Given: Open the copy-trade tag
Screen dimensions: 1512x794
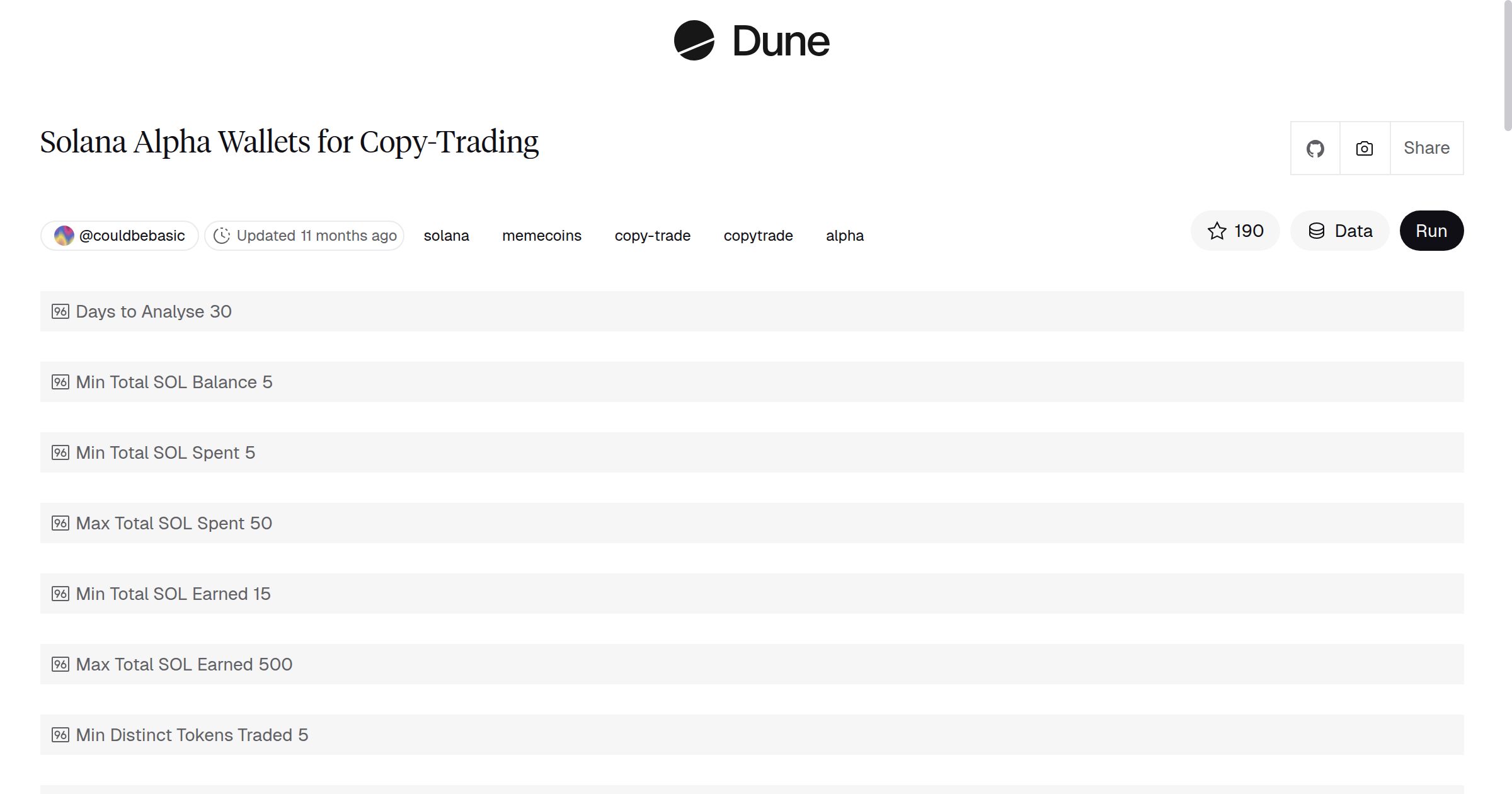Looking at the screenshot, I should click(x=653, y=235).
